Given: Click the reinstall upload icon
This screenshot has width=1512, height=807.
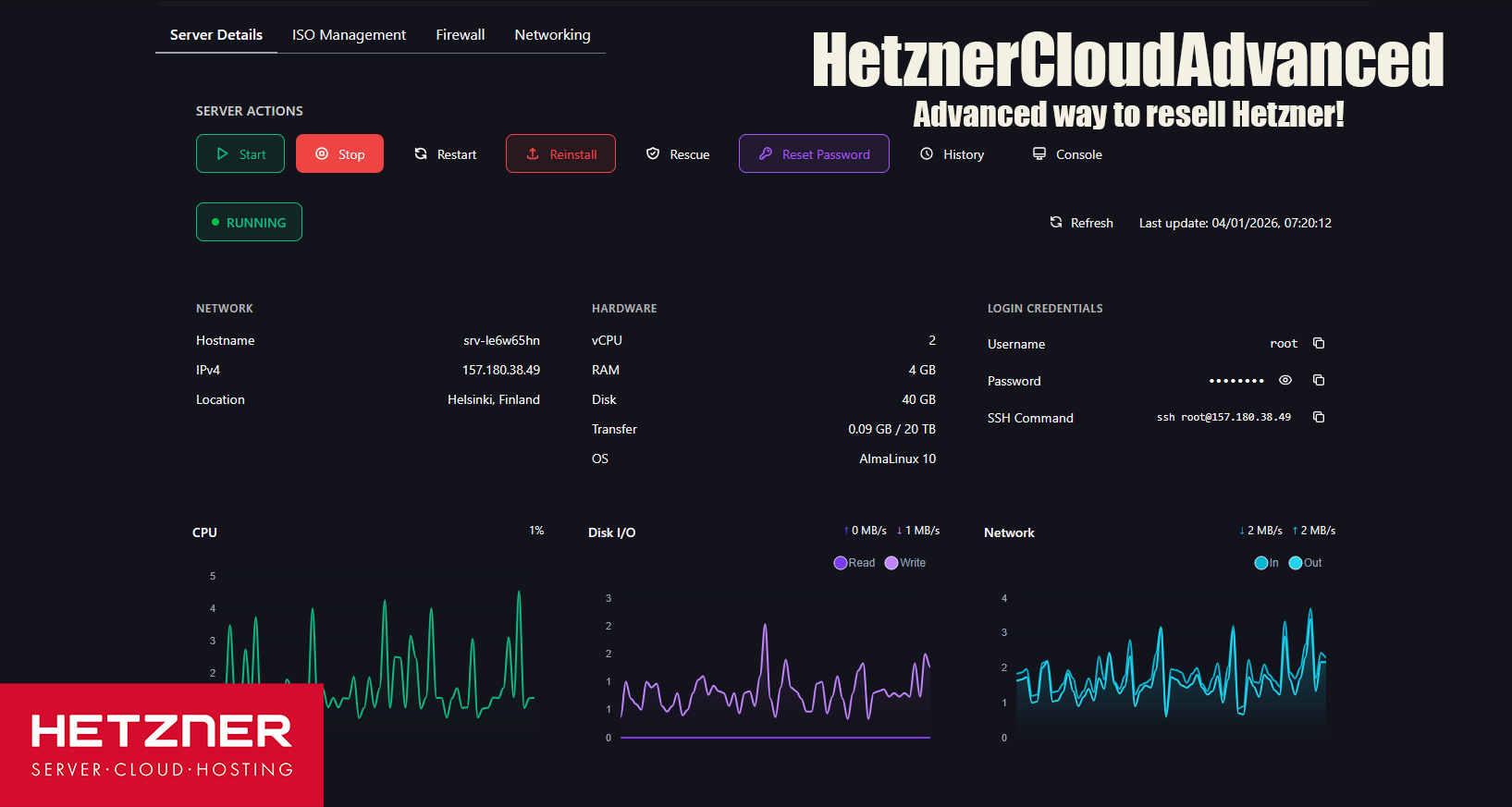Looking at the screenshot, I should coord(533,153).
